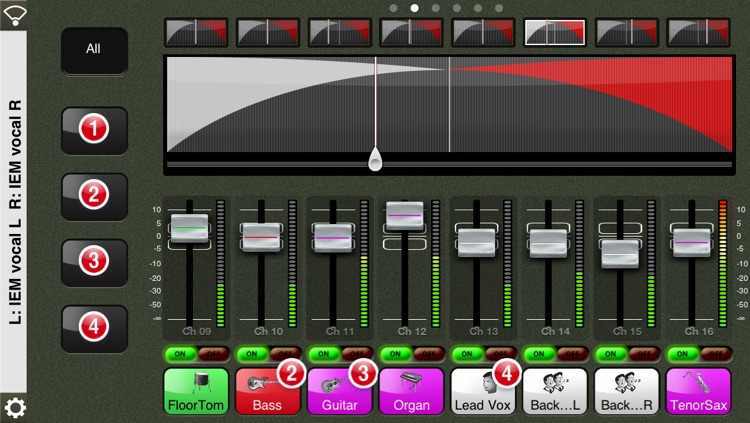Mute Ch 14 with OFF button

[572, 354]
